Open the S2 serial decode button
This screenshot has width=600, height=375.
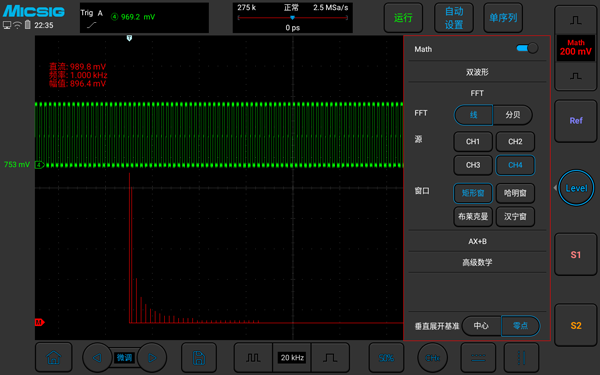click(x=576, y=325)
